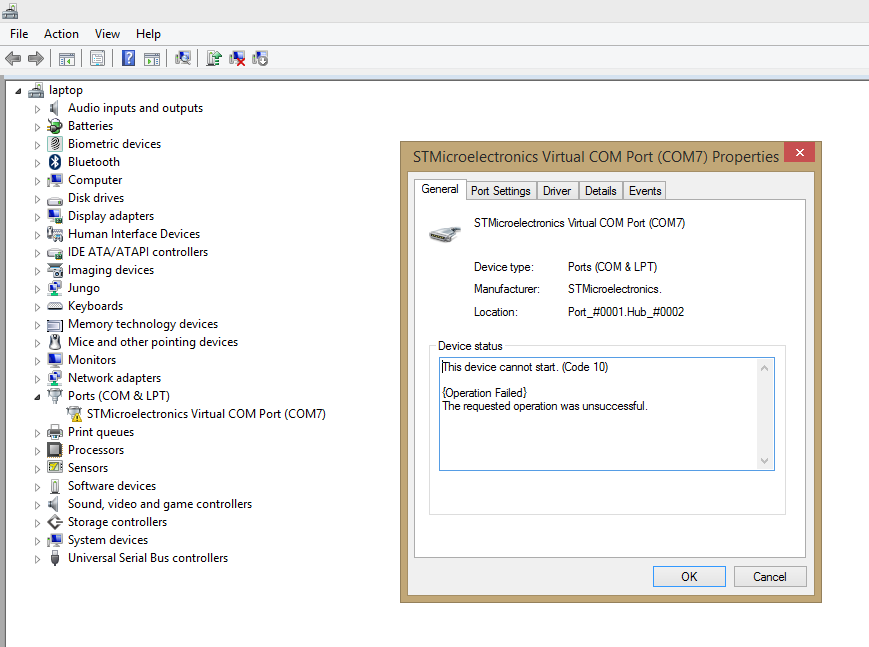Select the Mice and pointing devices icon
Viewport: 869px width, 647px height.
click(x=55, y=342)
